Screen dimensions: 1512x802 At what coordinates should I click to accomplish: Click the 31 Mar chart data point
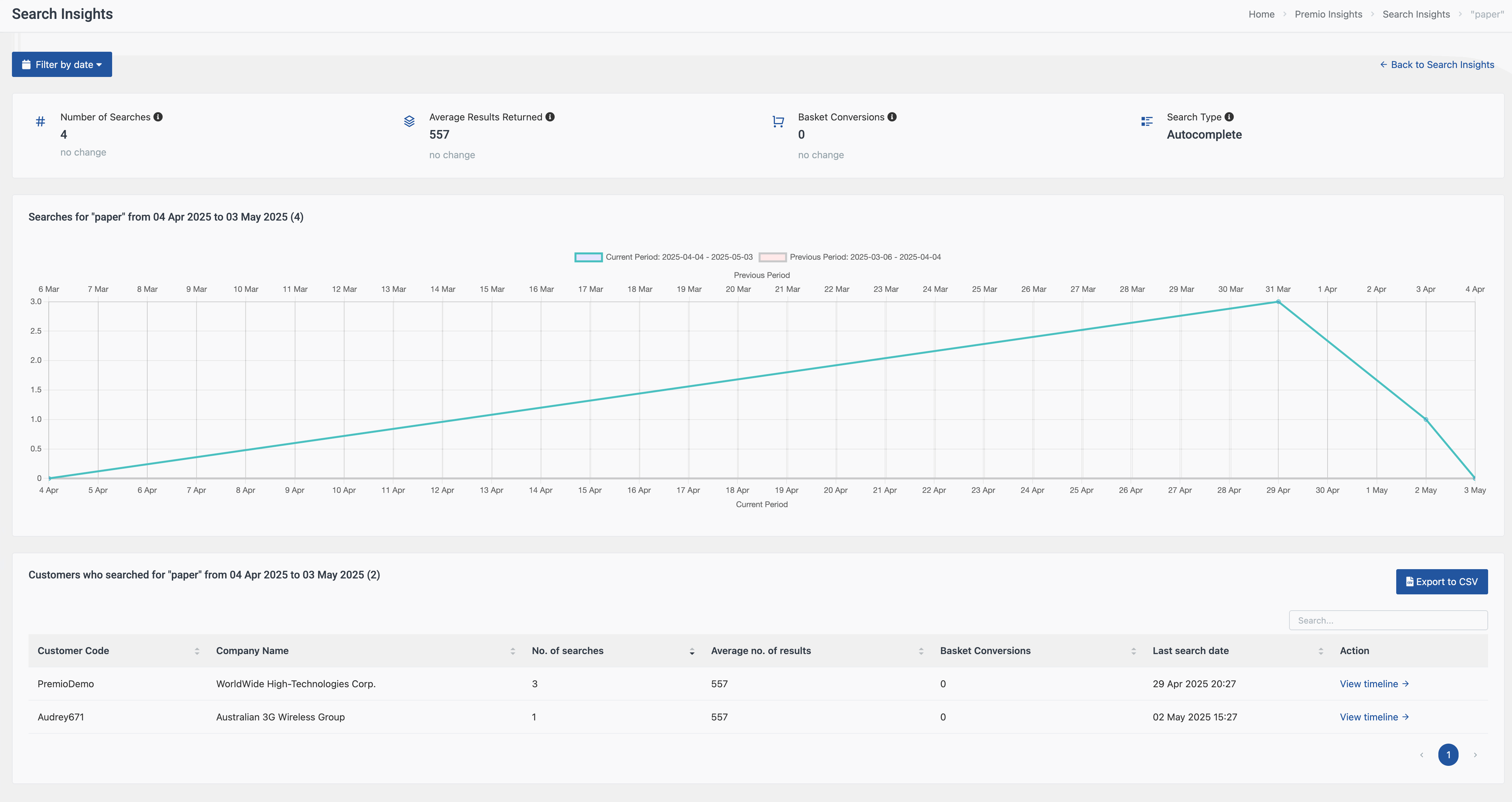1278,302
